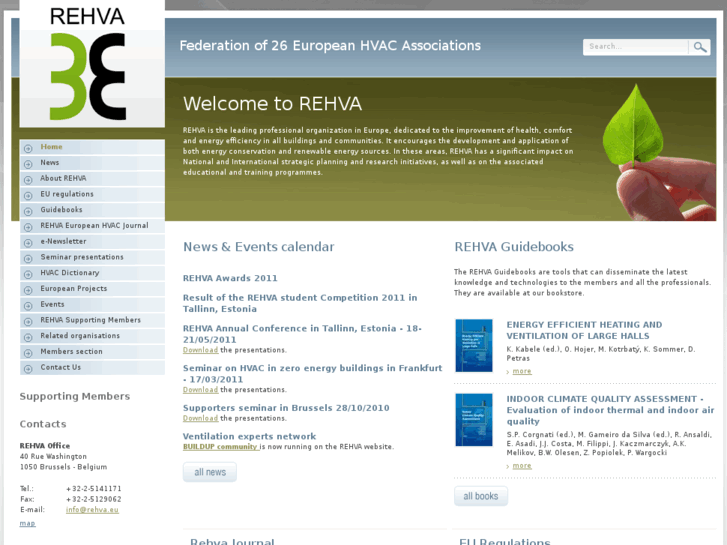Screen dimensions: 727x545
Task: Open the map link under Contacts
Action: pyautogui.click(x=27, y=523)
